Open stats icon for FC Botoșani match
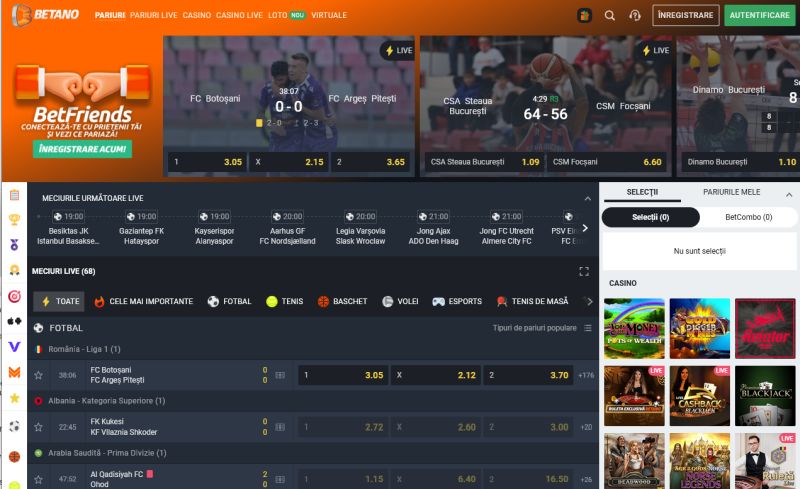The image size is (800, 489). click(280, 375)
